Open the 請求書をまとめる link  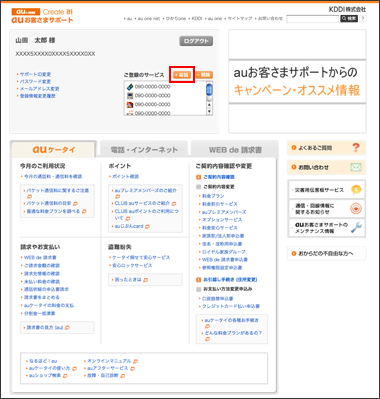(x=42, y=297)
